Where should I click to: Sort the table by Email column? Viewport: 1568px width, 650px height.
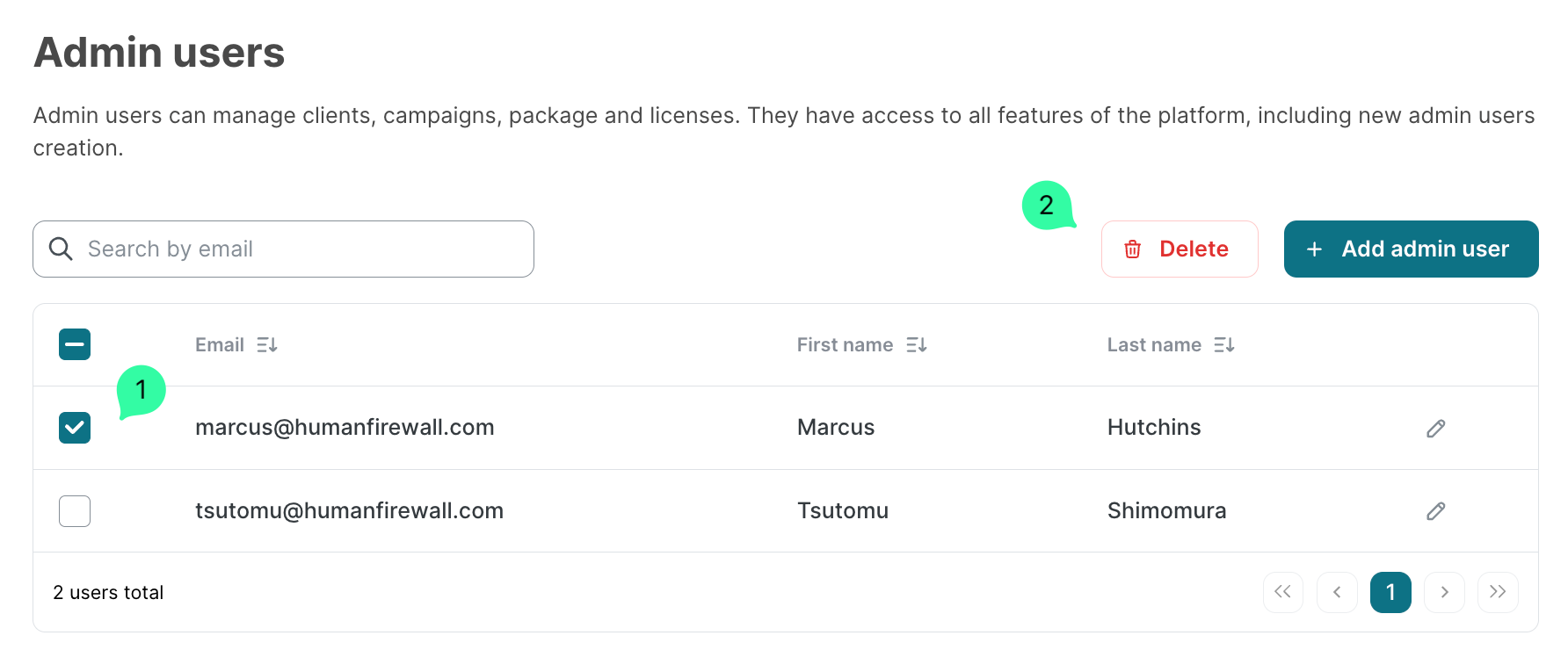click(267, 345)
